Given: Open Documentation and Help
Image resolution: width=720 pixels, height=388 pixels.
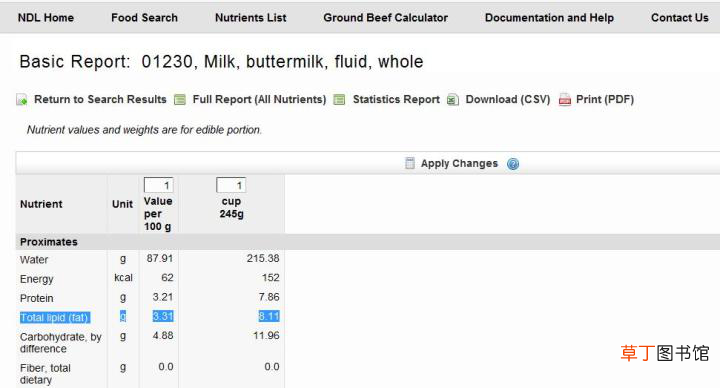Looking at the screenshot, I should [x=549, y=17].
